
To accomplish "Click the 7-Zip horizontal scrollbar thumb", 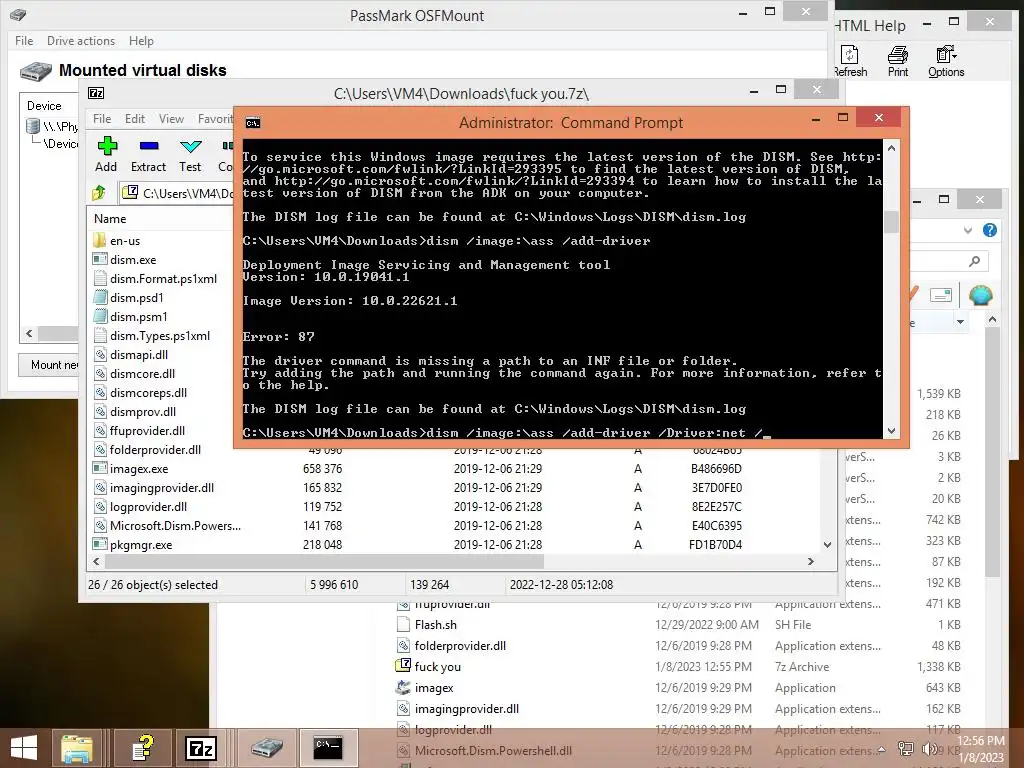I will click(324, 561).
